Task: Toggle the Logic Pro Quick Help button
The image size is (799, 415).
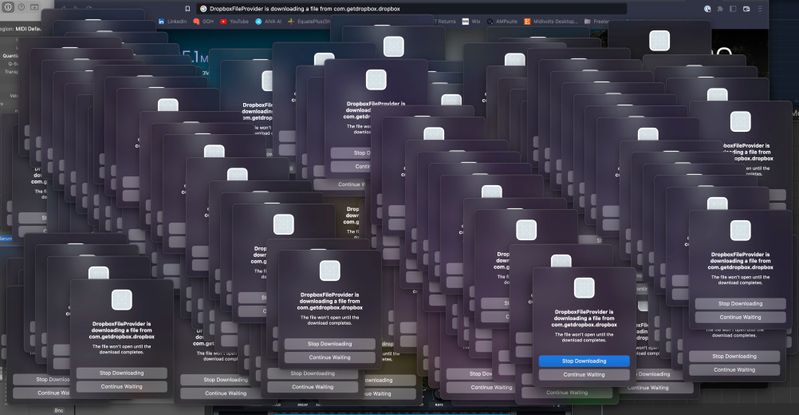Action: click(21, 7)
